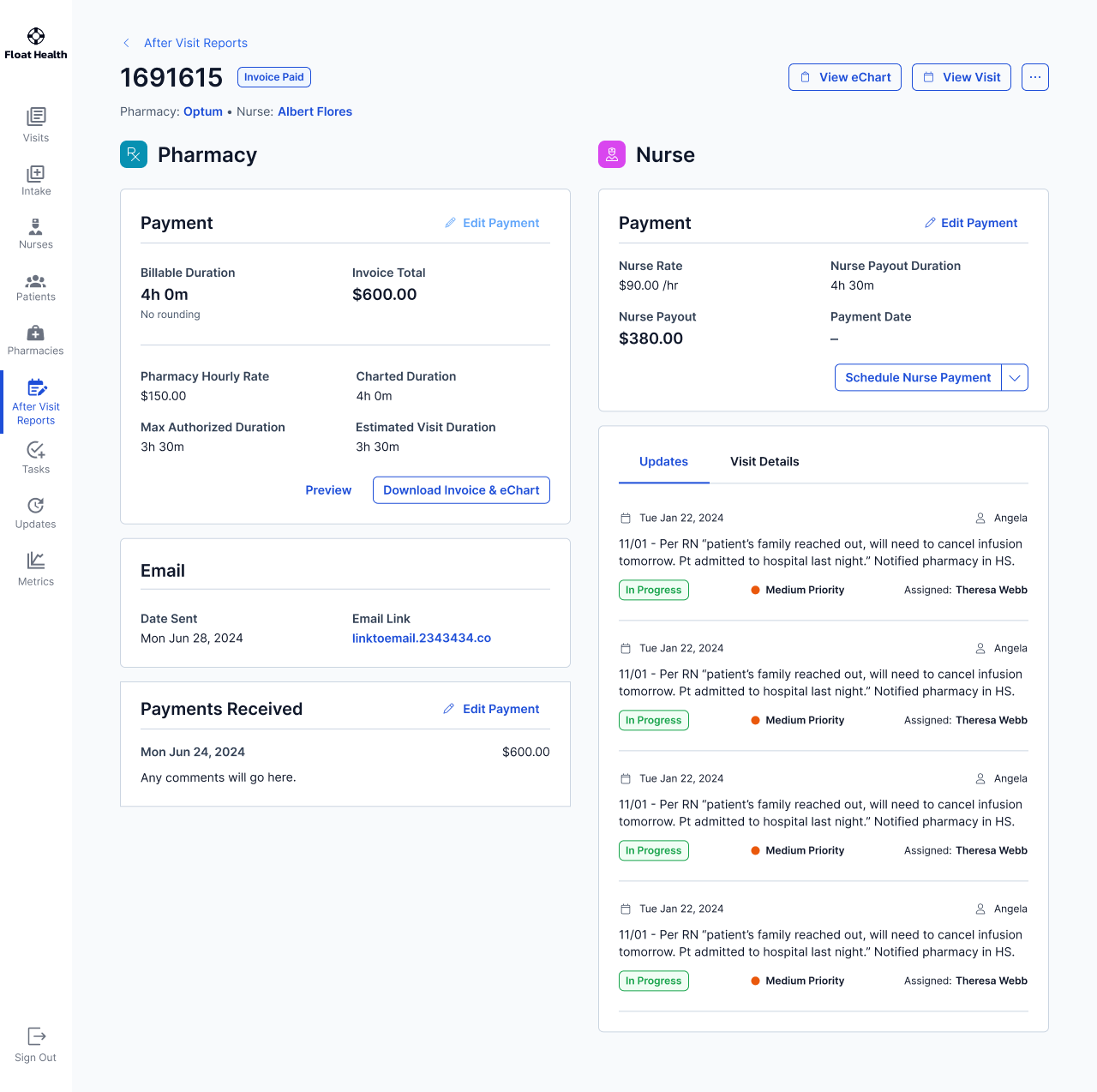Open the Updates sidebar icon
The width and height of the screenshot is (1097, 1092).
(x=36, y=506)
